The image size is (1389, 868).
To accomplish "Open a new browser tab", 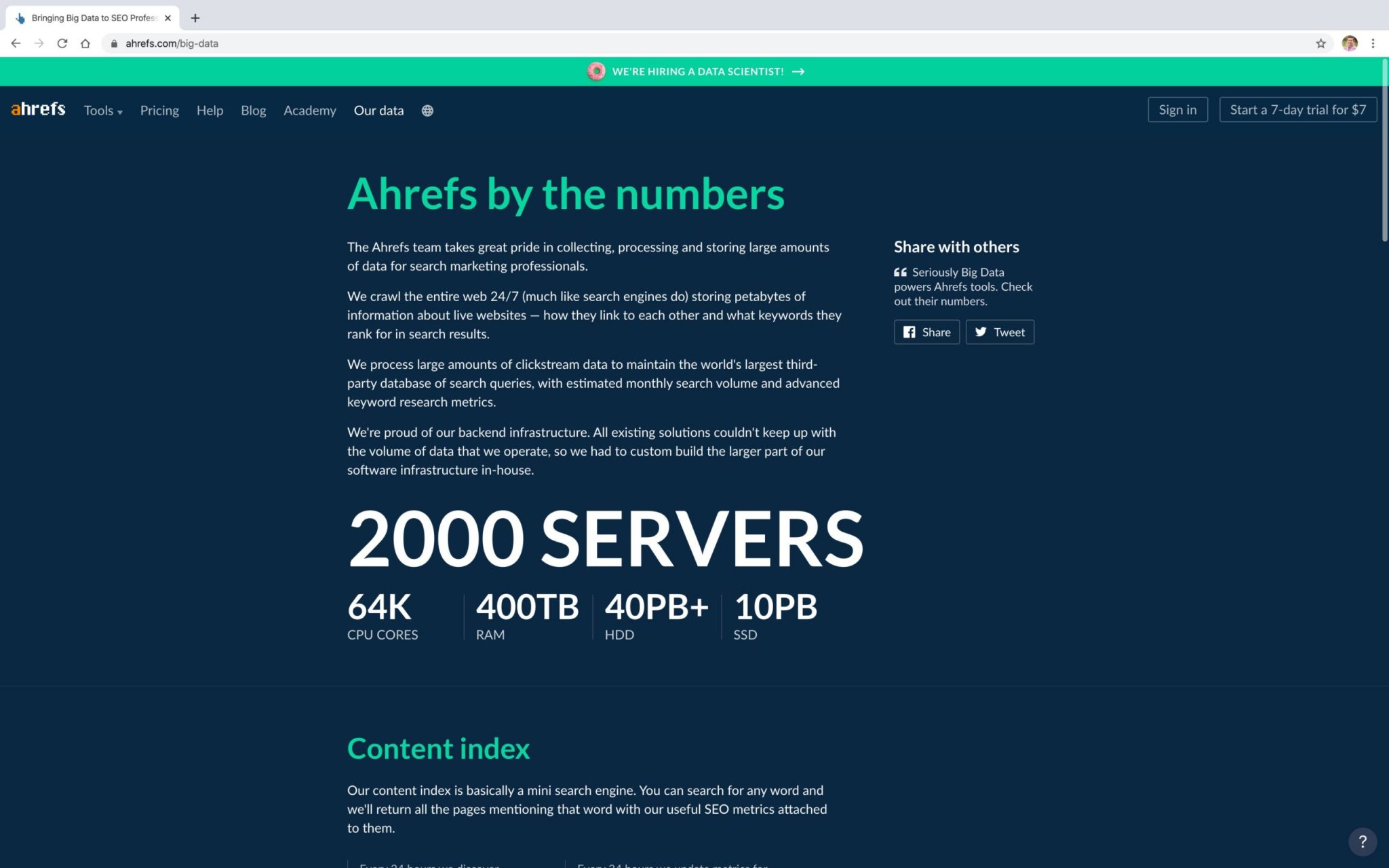I will (195, 18).
